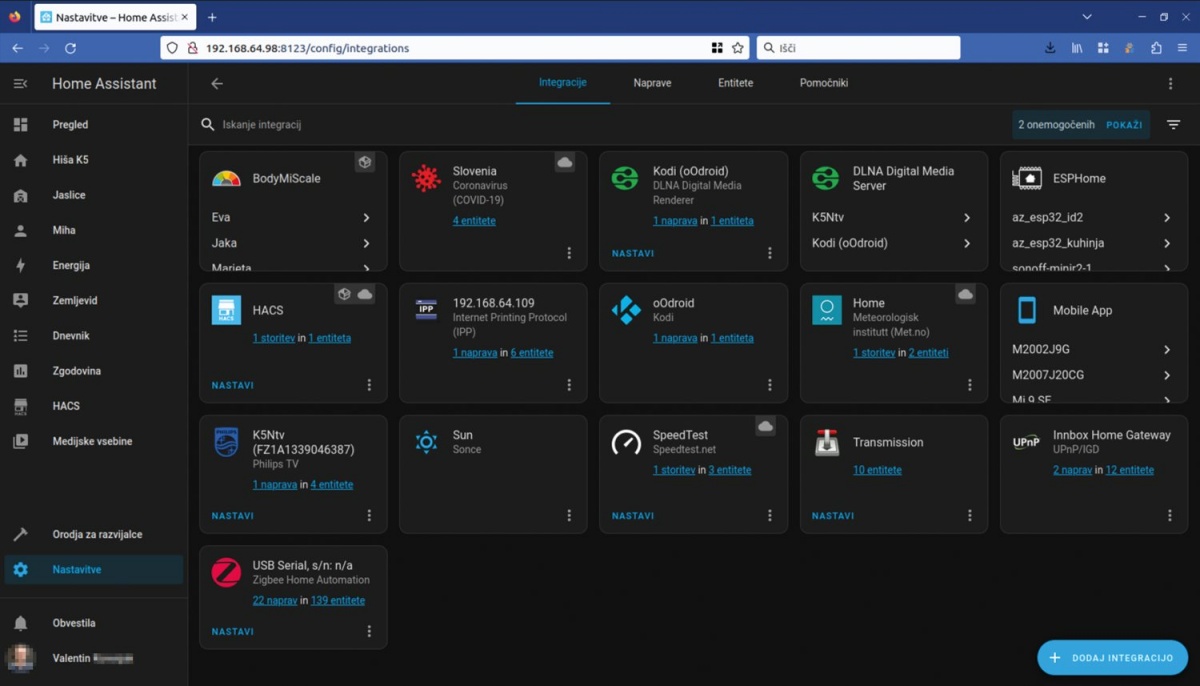Expand Eva entry in BodyMiScale
Image resolution: width=1200 pixels, height=686 pixels.
pos(293,217)
